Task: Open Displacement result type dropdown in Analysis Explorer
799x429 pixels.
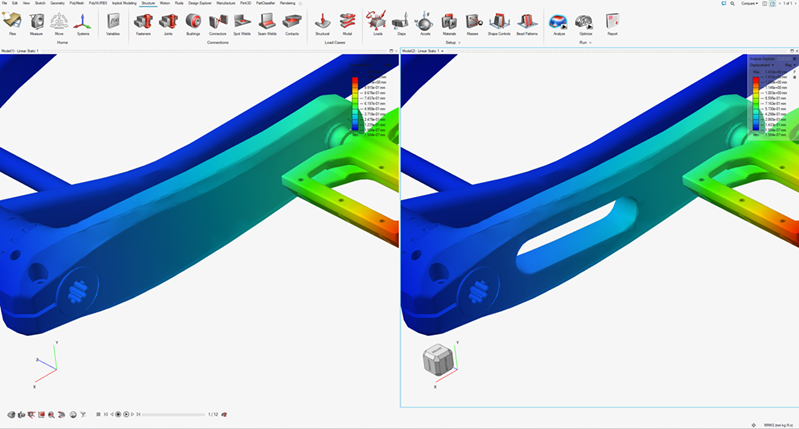Action: [762, 65]
